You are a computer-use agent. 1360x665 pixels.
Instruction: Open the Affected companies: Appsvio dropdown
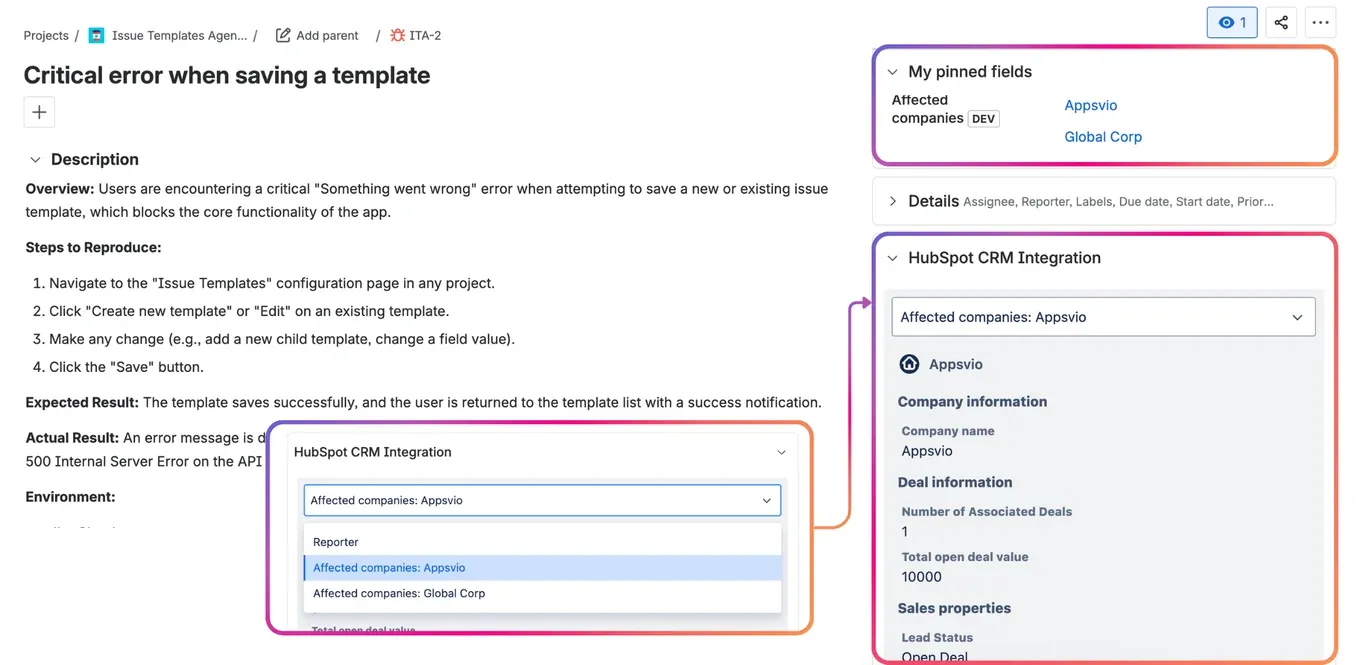point(1103,316)
